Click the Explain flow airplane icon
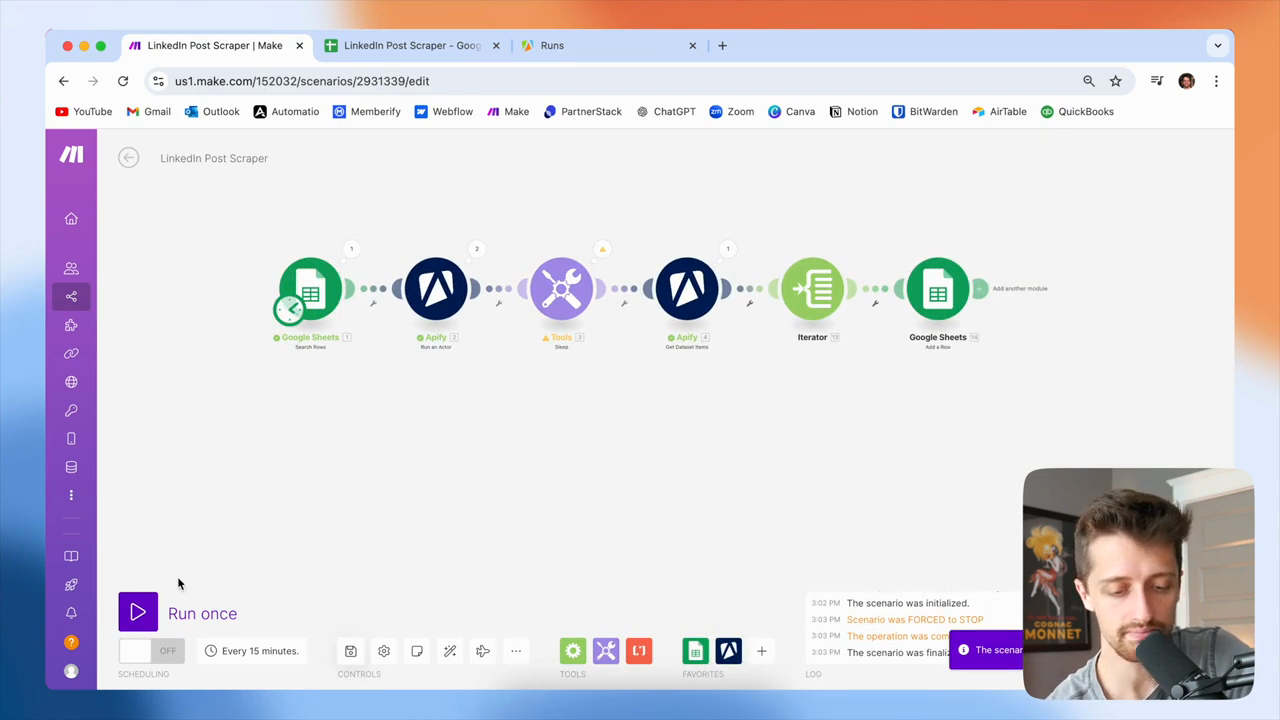Screen dimensions: 1280x720 pos(483,651)
